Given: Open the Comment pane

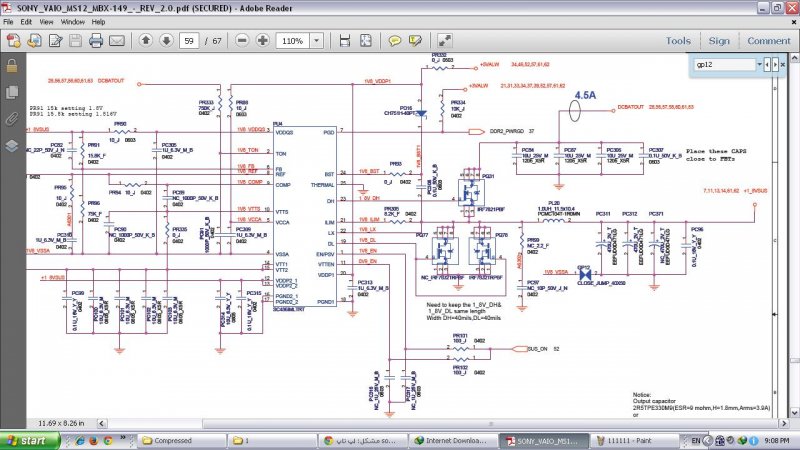Looking at the screenshot, I should click(768, 41).
